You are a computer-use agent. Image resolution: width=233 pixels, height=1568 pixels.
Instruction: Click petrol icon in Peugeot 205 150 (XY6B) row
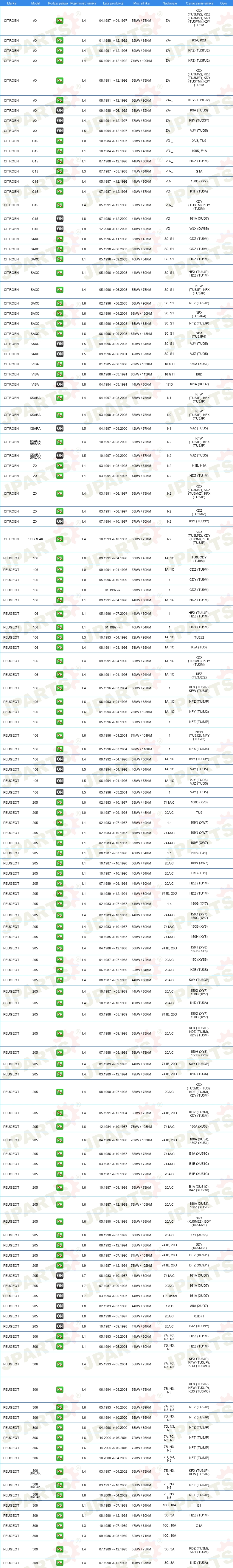point(60,960)
